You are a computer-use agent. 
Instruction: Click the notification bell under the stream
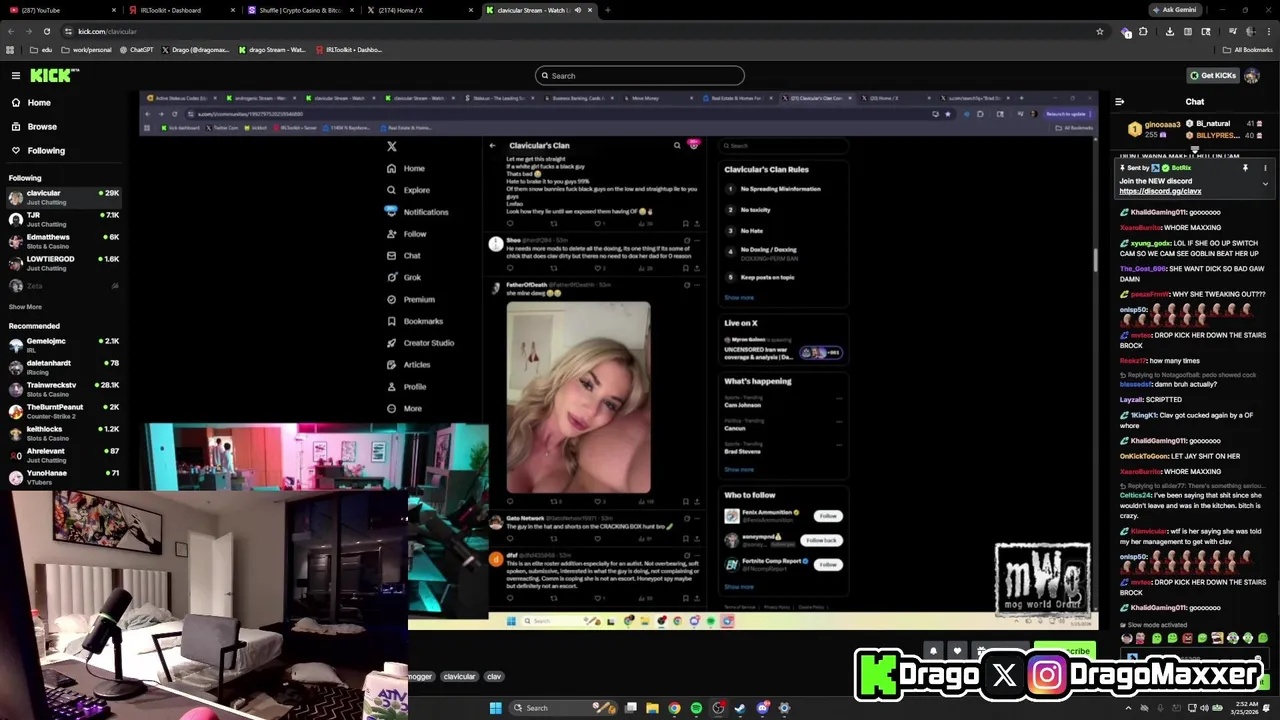point(932,650)
